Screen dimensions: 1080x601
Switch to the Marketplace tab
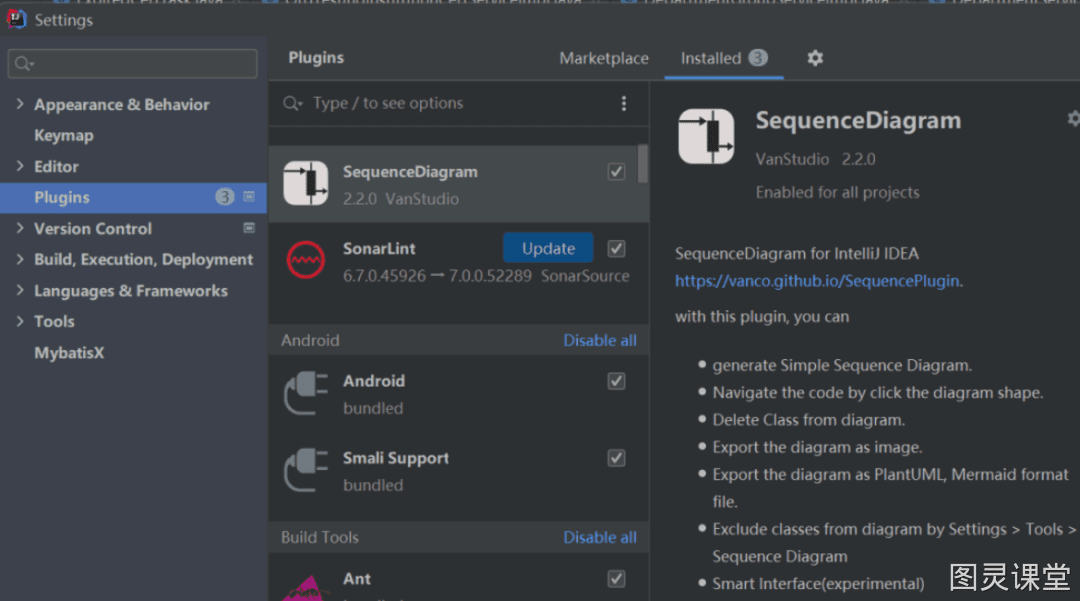(x=603, y=59)
